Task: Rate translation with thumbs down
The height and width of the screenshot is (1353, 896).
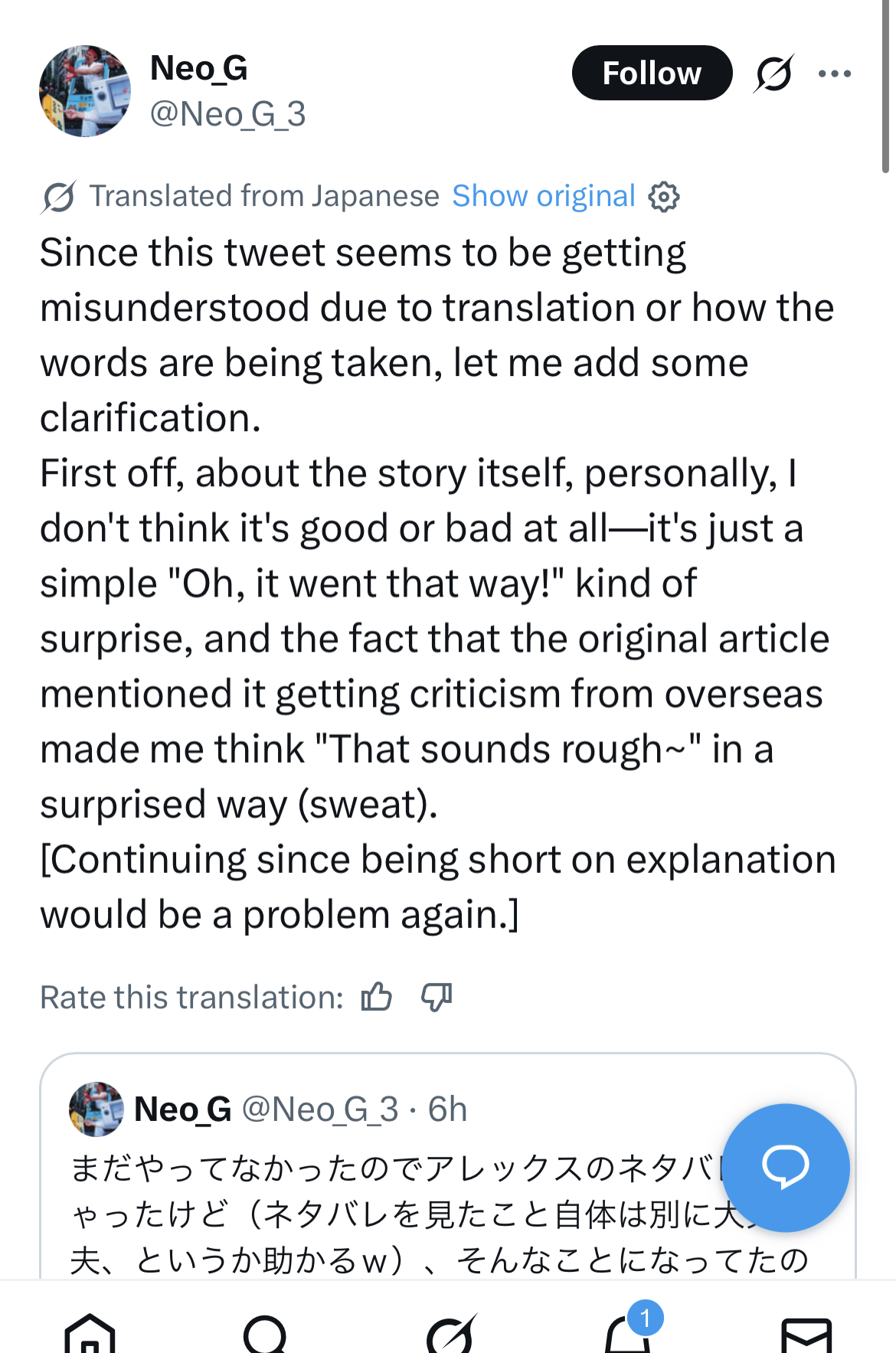Action: click(x=437, y=997)
